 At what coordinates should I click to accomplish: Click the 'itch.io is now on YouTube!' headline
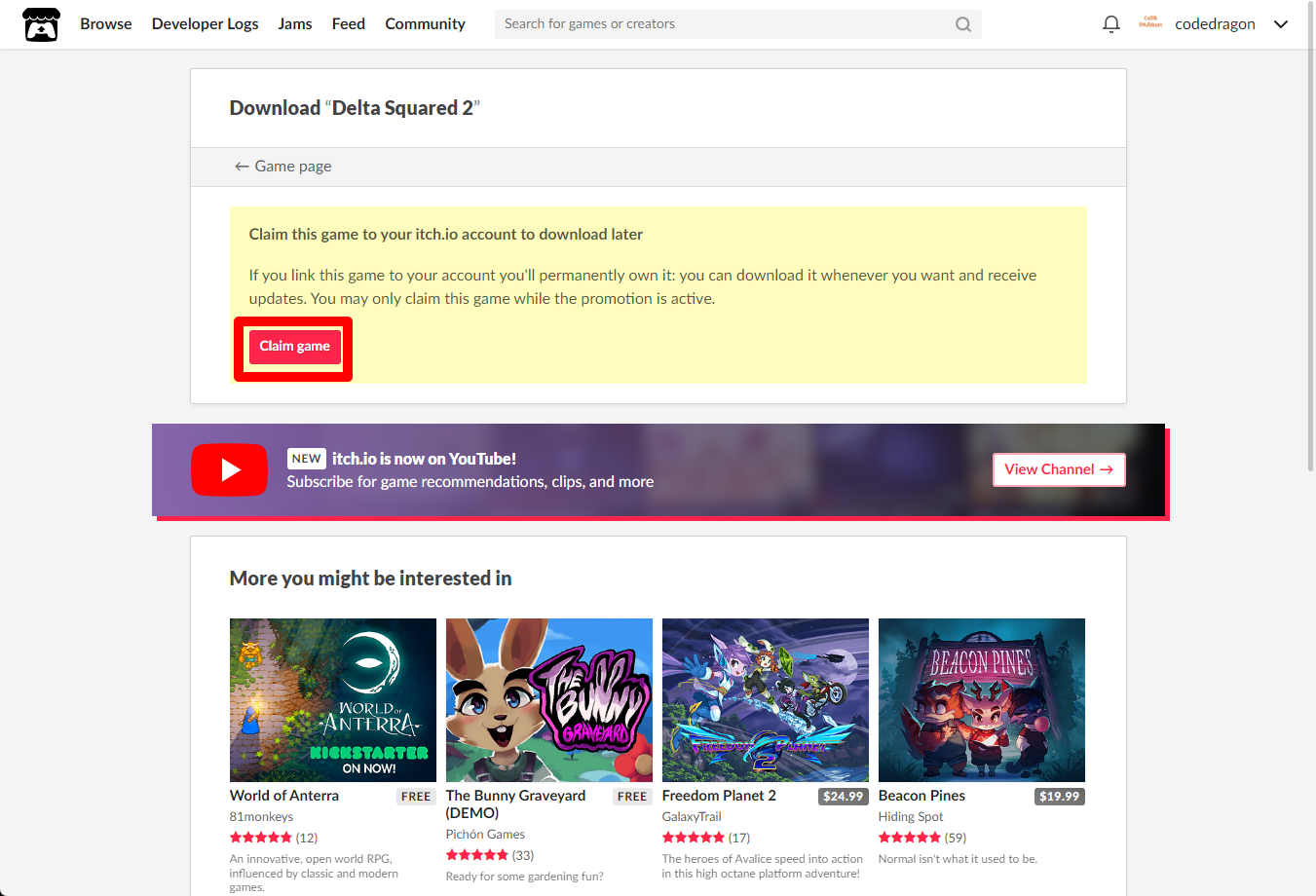pyautogui.click(x=424, y=459)
